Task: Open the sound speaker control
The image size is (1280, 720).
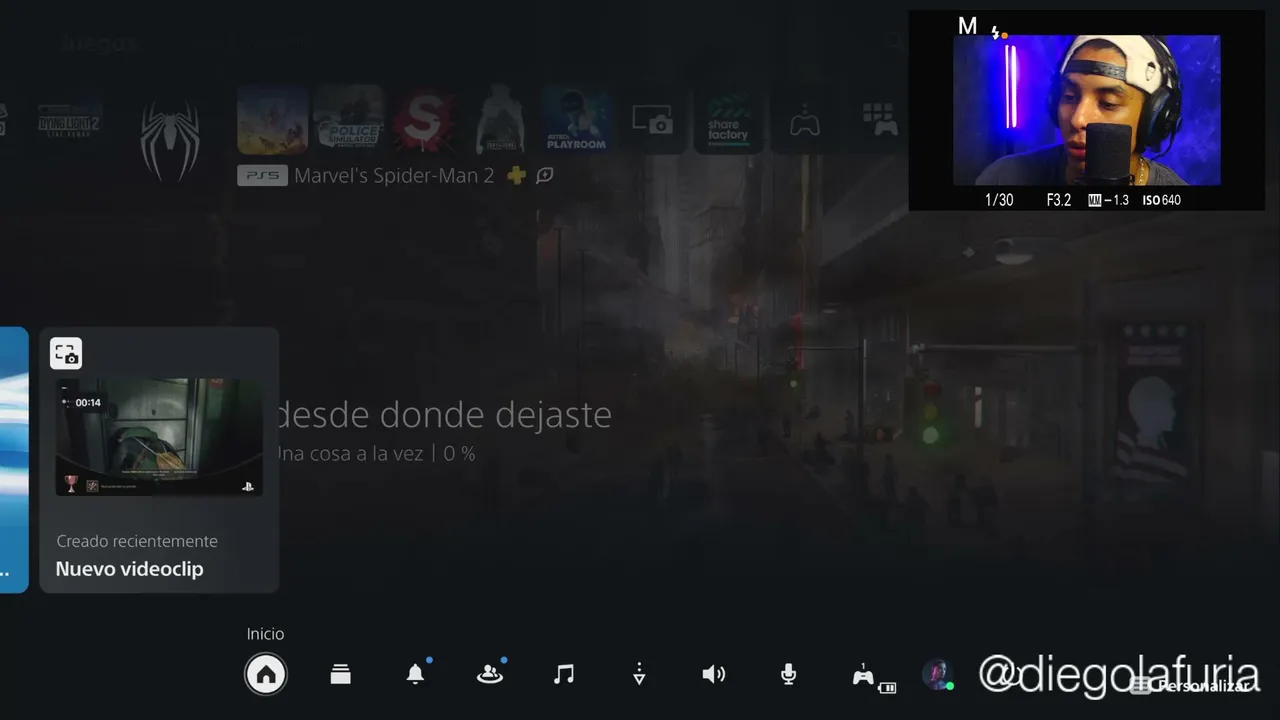Action: (713, 675)
